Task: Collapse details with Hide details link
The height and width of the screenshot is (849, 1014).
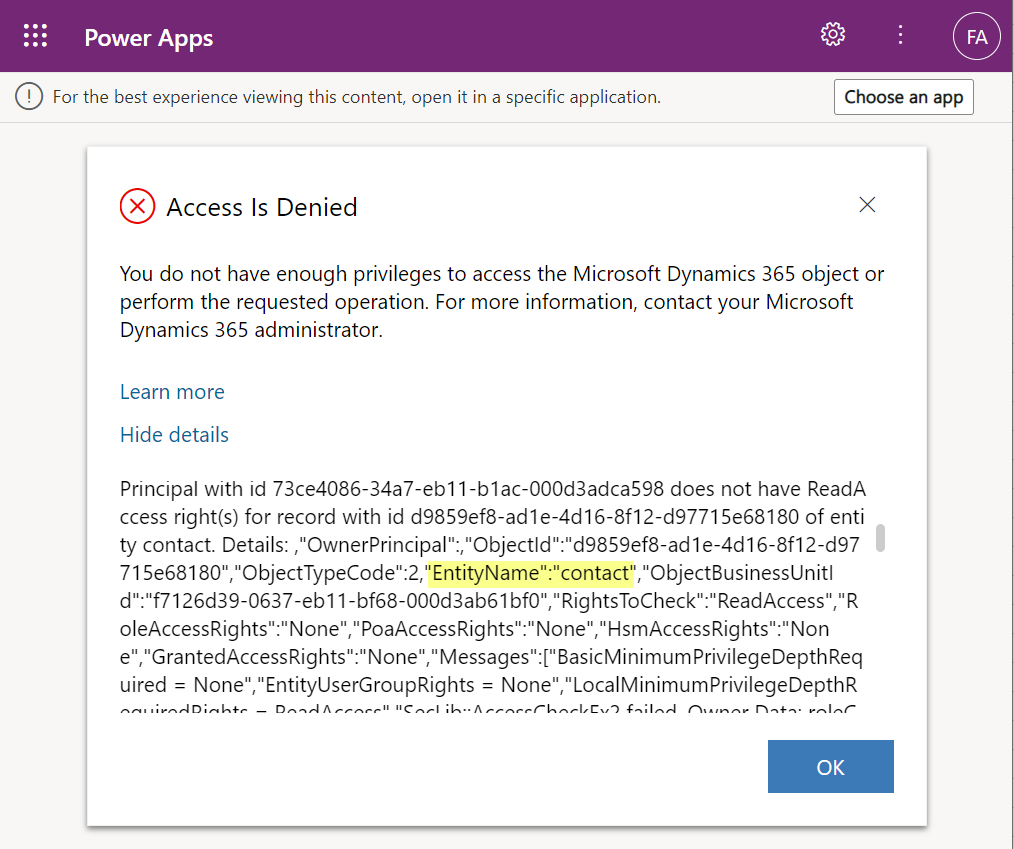Action: (x=175, y=435)
